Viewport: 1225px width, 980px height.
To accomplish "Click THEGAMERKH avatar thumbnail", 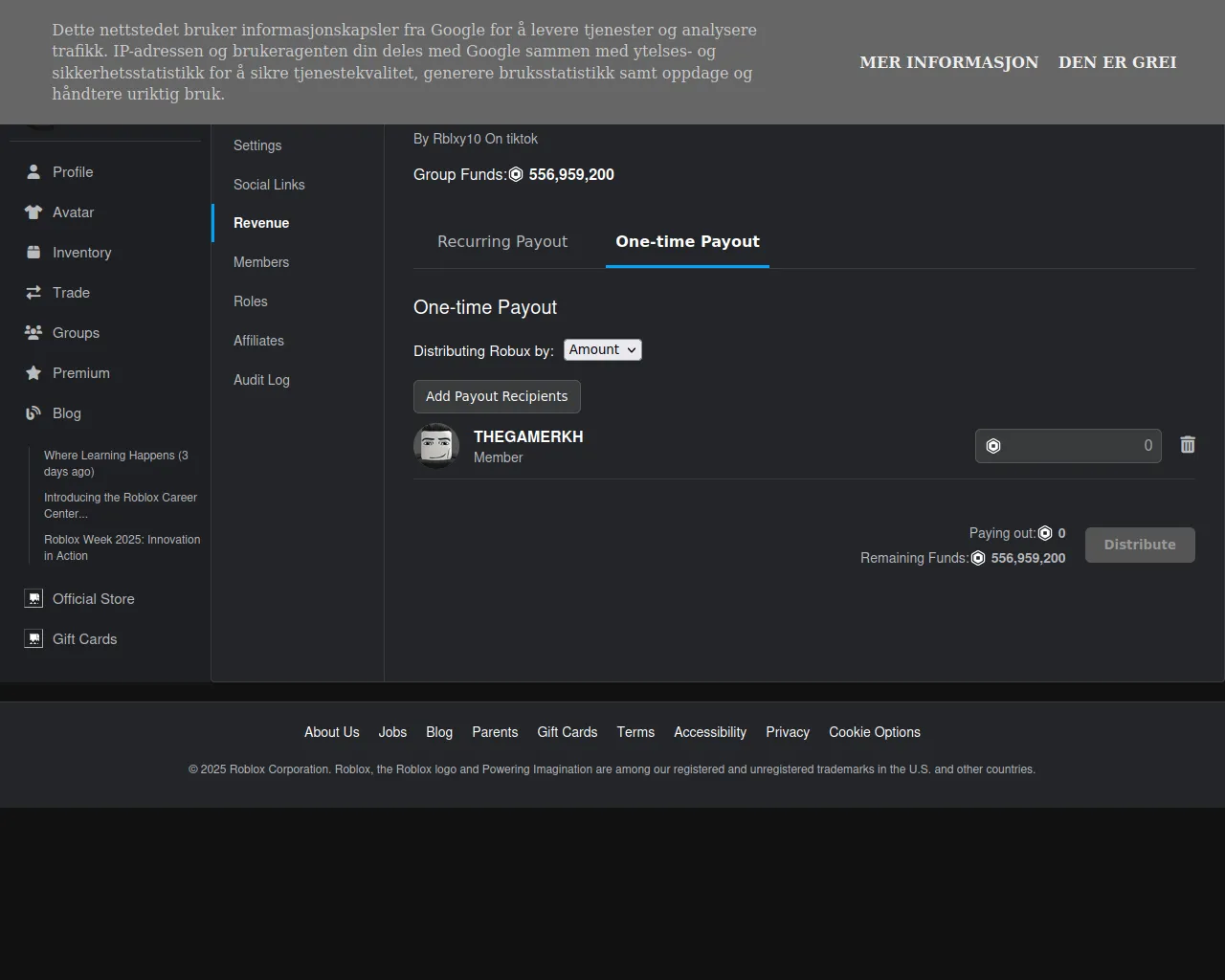I will 436,446.
